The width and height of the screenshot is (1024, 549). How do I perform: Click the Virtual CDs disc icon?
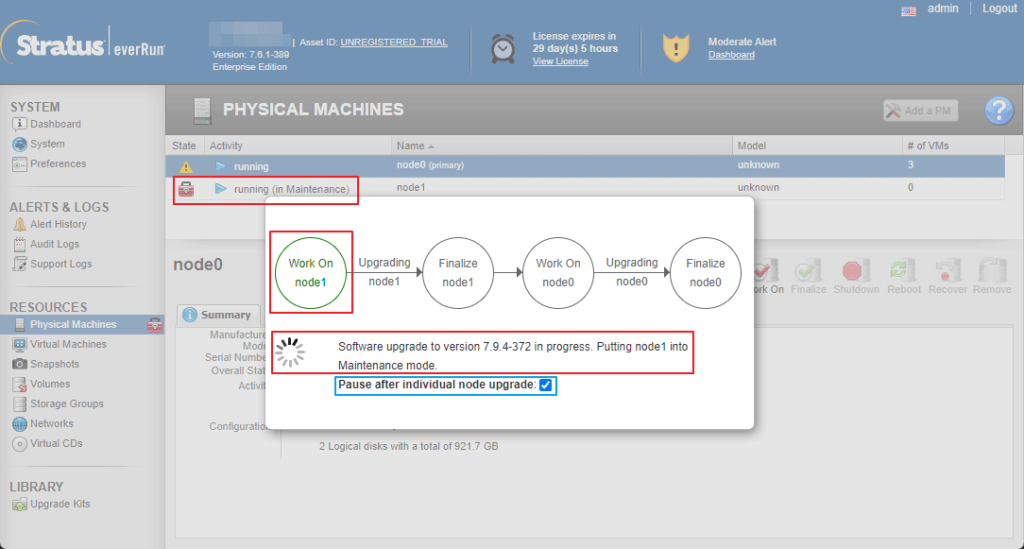pos(20,444)
